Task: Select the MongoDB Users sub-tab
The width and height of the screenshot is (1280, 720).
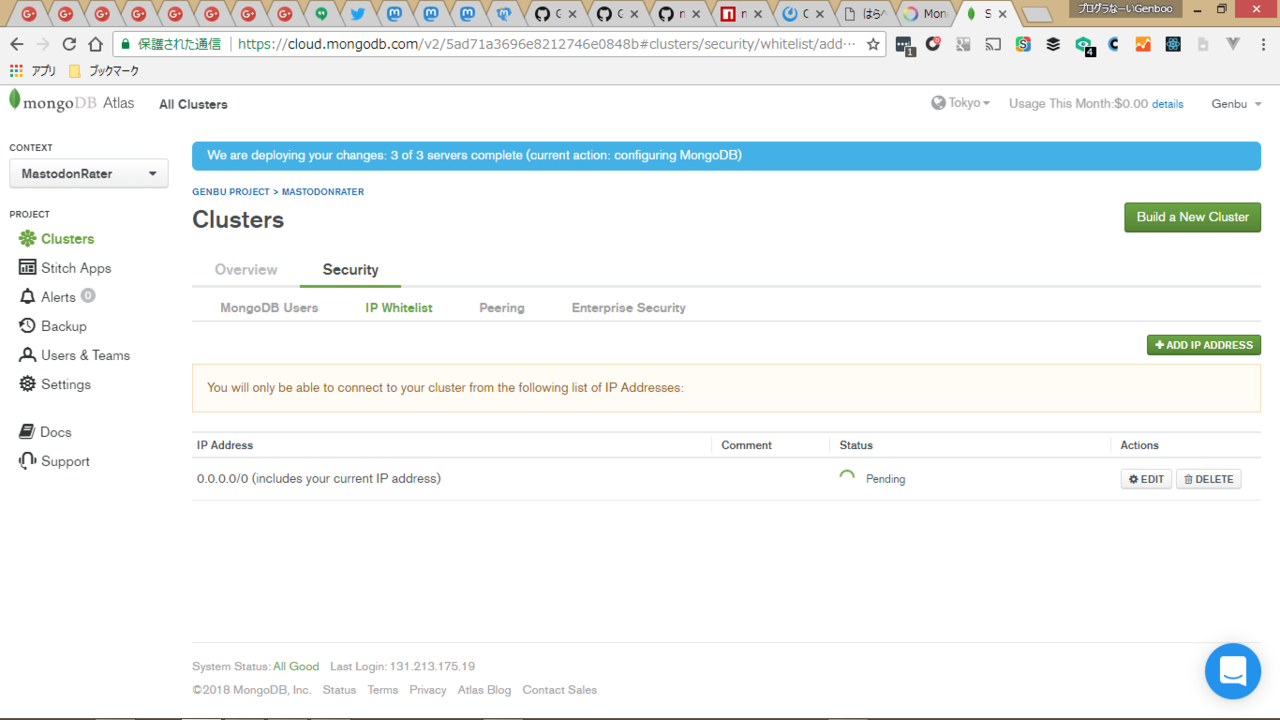Action: point(269,308)
